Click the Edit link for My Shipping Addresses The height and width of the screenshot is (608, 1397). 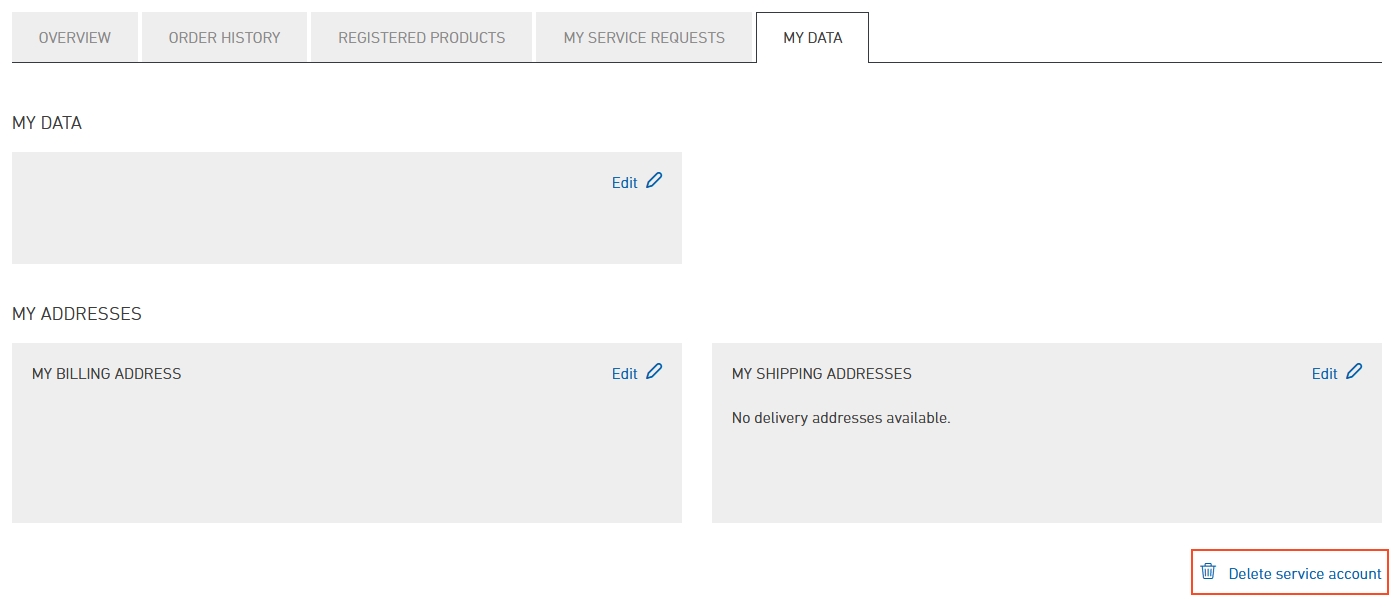(x=1324, y=374)
